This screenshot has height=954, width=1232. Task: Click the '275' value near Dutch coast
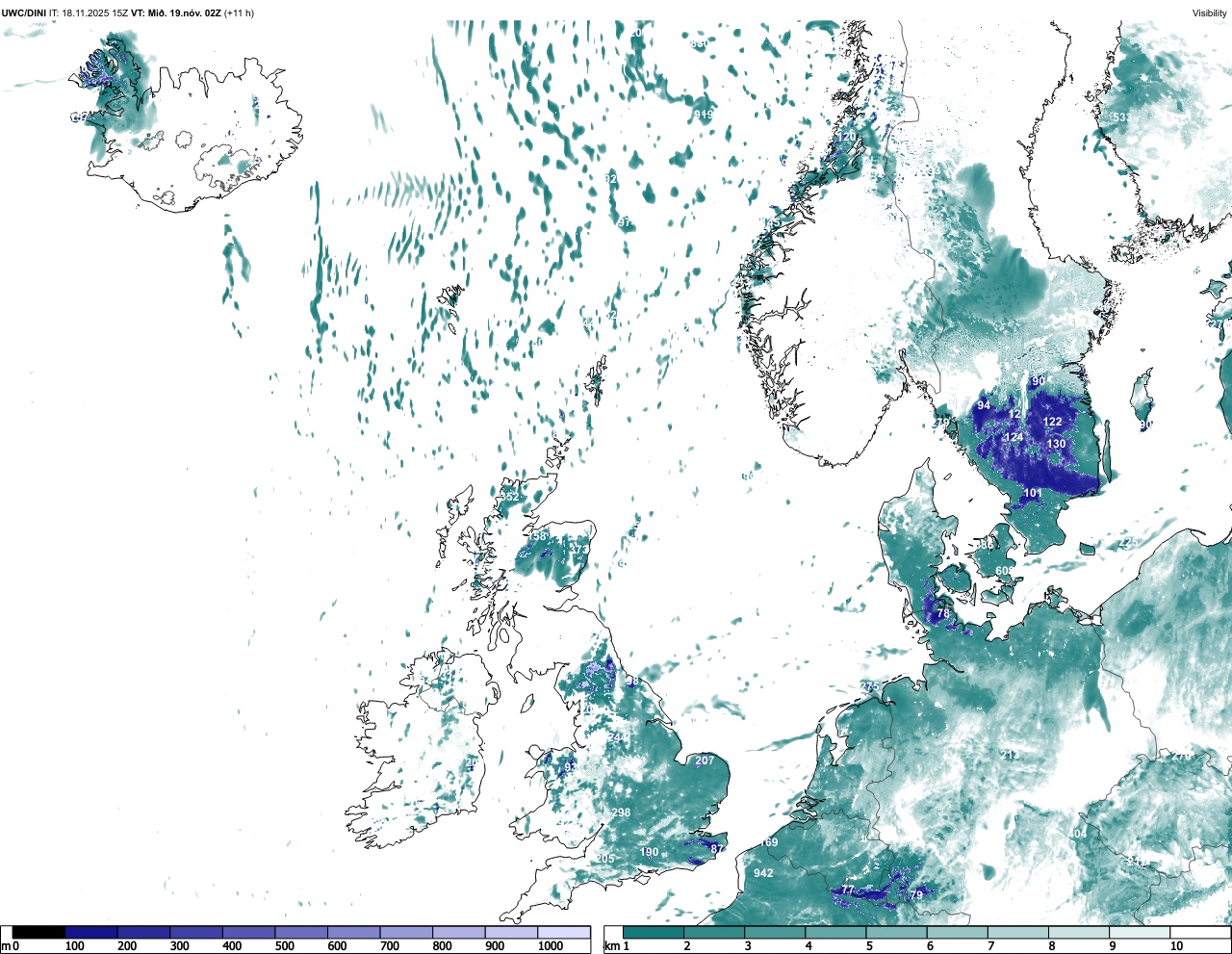[870, 686]
